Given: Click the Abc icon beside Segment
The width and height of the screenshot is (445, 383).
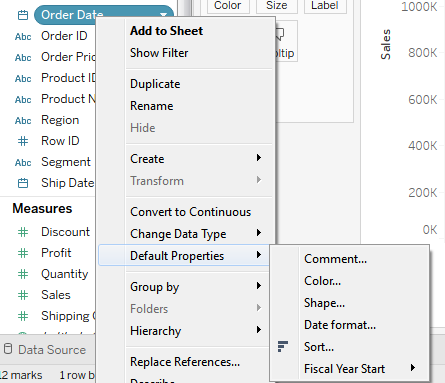Looking at the screenshot, I should 23,162.
